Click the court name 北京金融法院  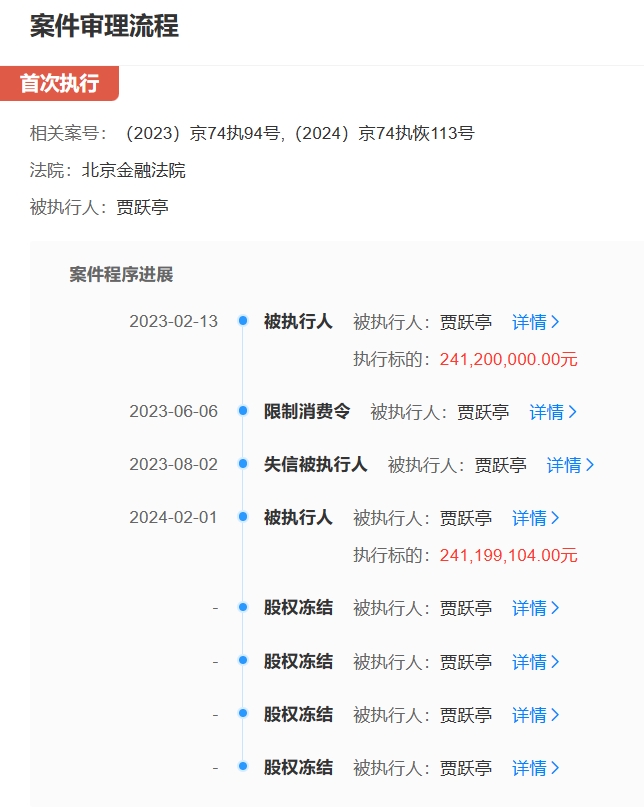coord(134,170)
